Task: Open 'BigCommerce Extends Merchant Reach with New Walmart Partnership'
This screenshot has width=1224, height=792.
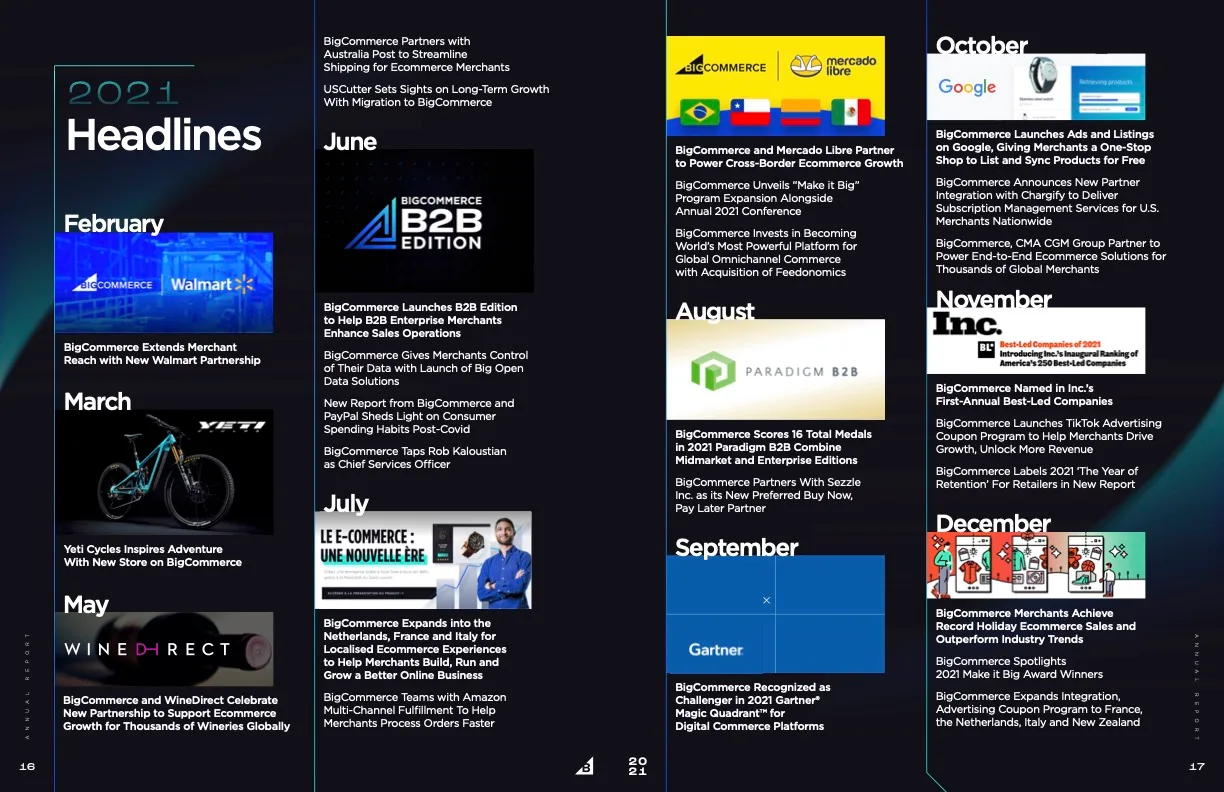Action: coord(162,354)
